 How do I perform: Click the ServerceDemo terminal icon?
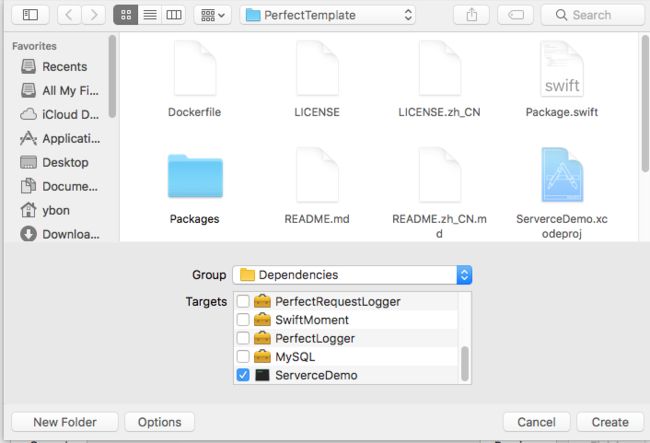262,375
